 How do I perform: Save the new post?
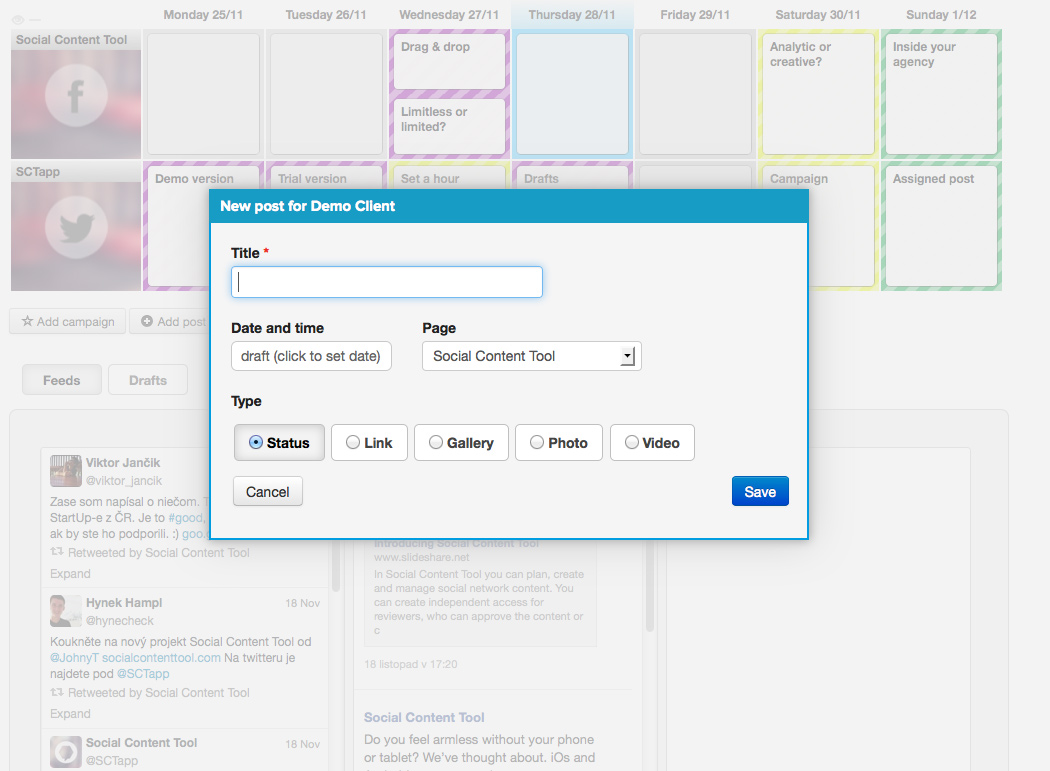[759, 492]
